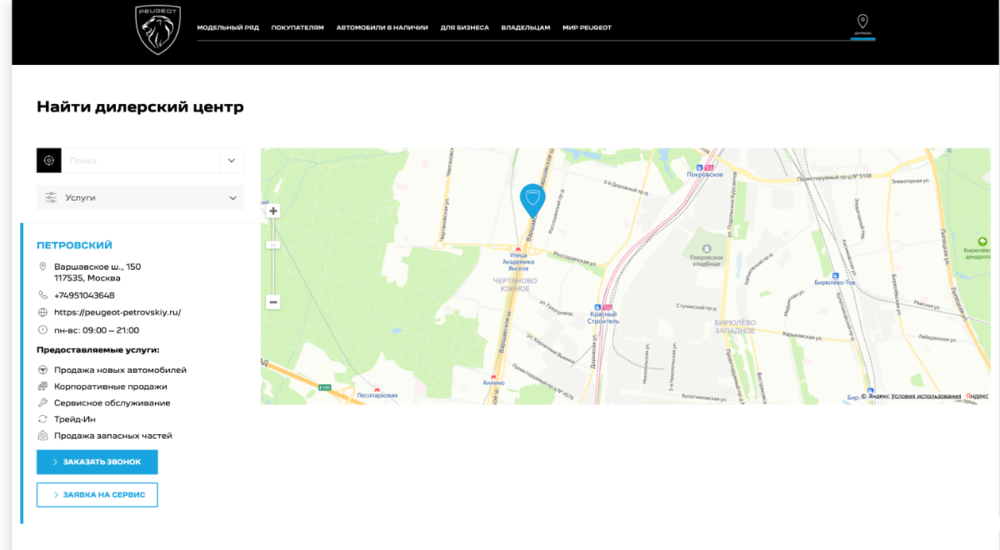The width and height of the screenshot is (1000, 550).
Task: Open Модельный ряд menu
Action: [228, 27]
